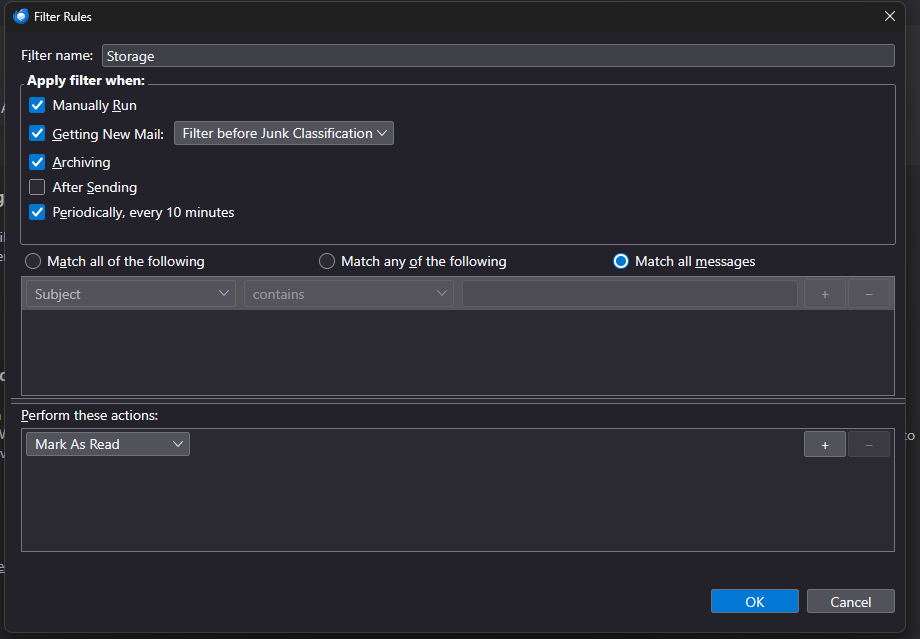The image size is (920, 639).
Task: Click the plus button to add action
Action: [x=824, y=445]
